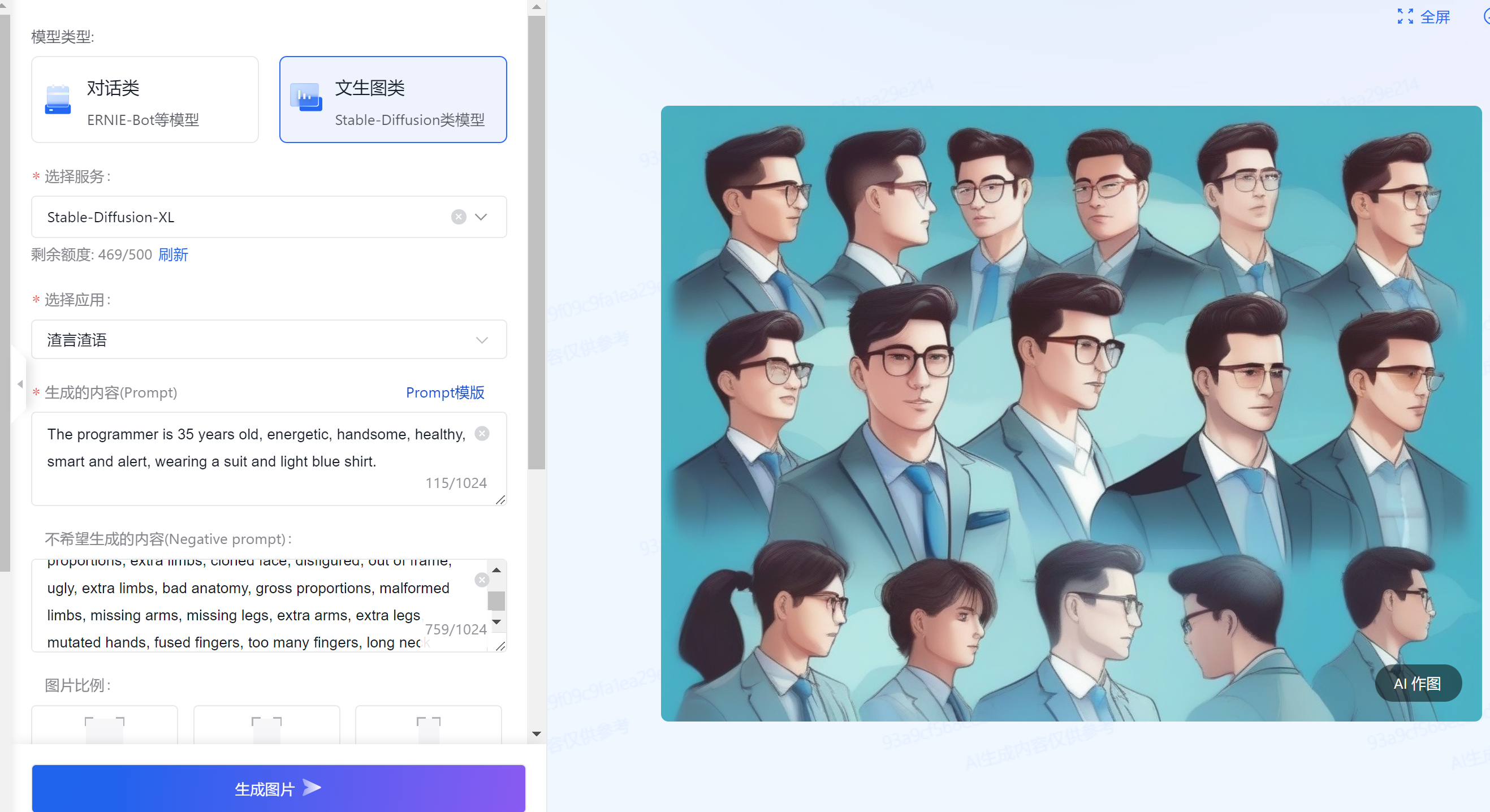Image resolution: width=1490 pixels, height=812 pixels.
Task: Click the dialogue model calendar icon
Action: point(58,100)
